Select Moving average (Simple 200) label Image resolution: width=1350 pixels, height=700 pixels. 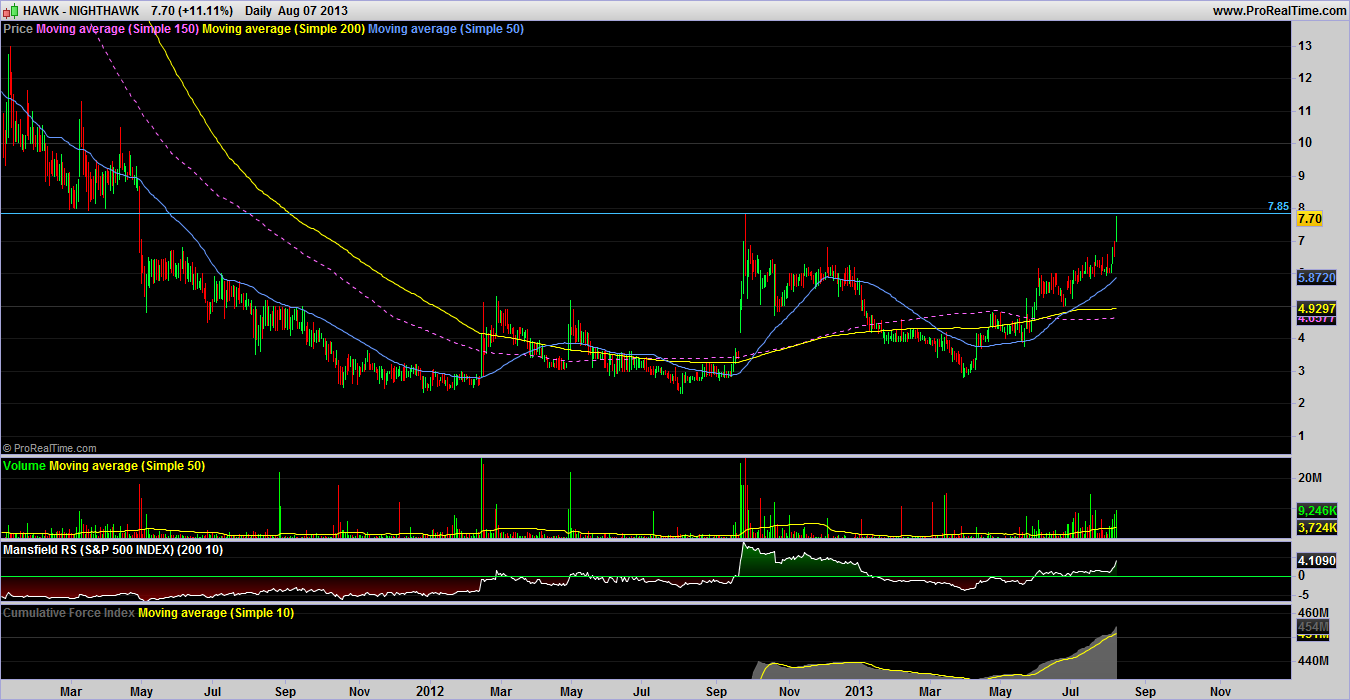coord(283,29)
